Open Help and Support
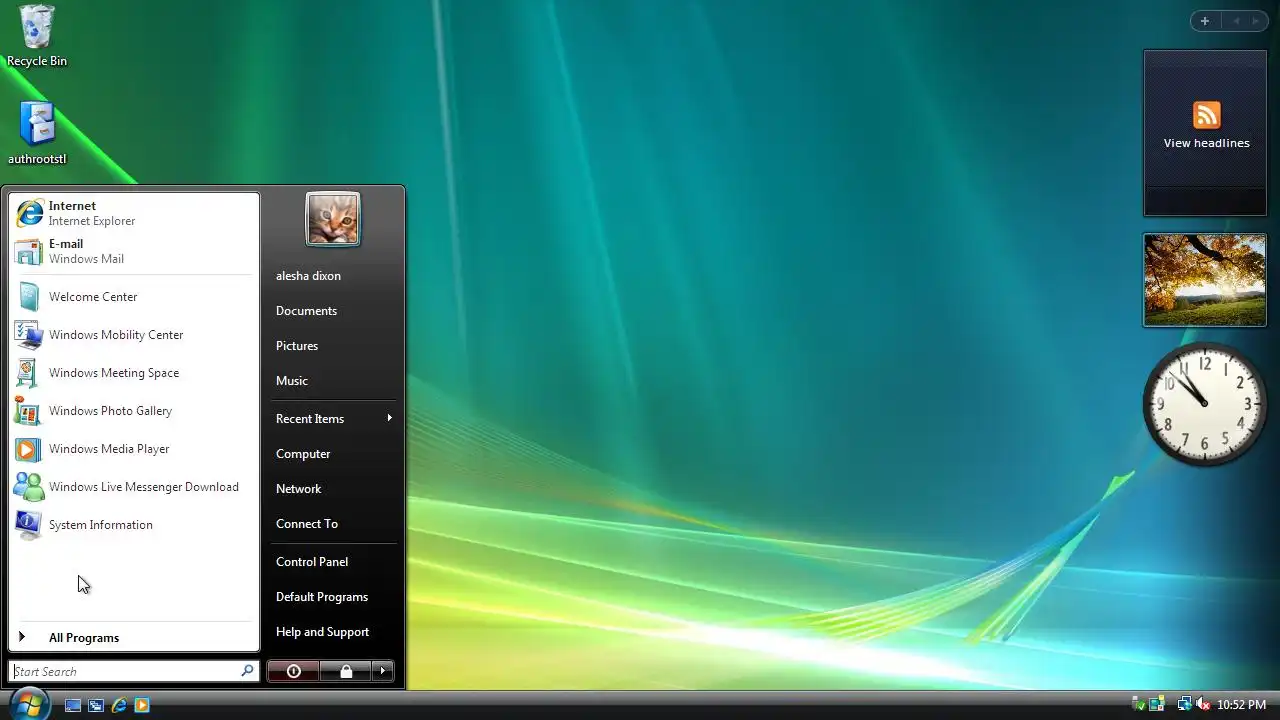Image resolution: width=1280 pixels, height=720 pixels. pos(332,632)
